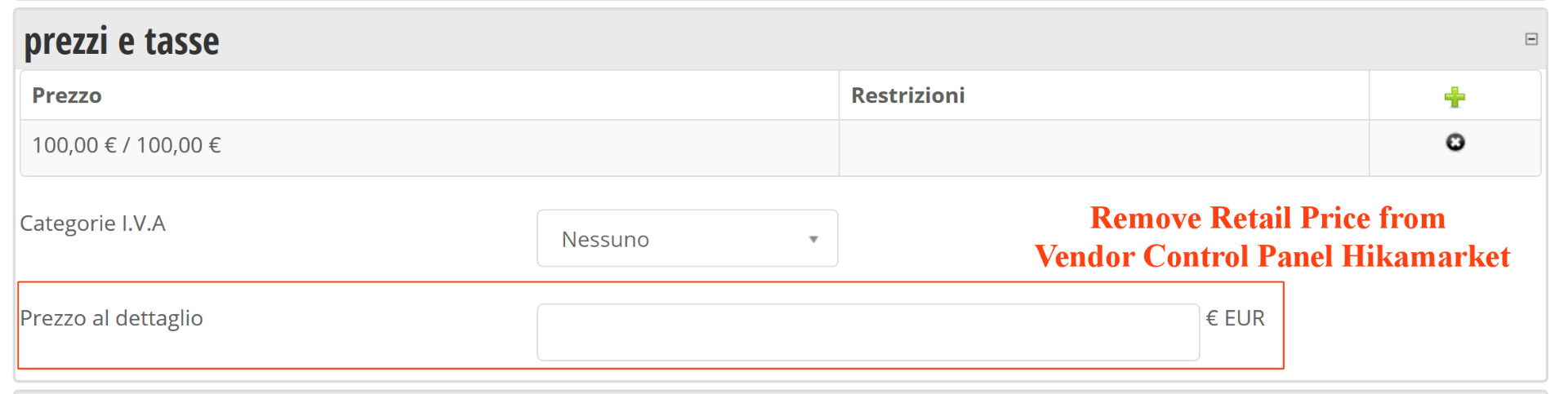Add a new price with green plus
The image size is (1568, 394).
[1454, 97]
